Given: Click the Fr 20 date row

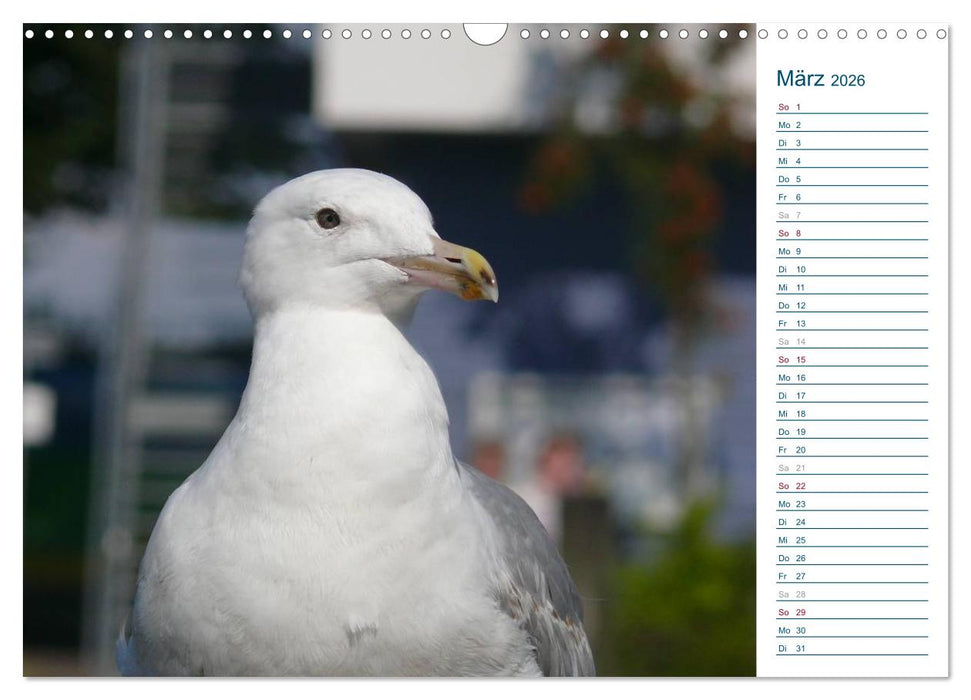Looking at the screenshot, I should [851, 450].
